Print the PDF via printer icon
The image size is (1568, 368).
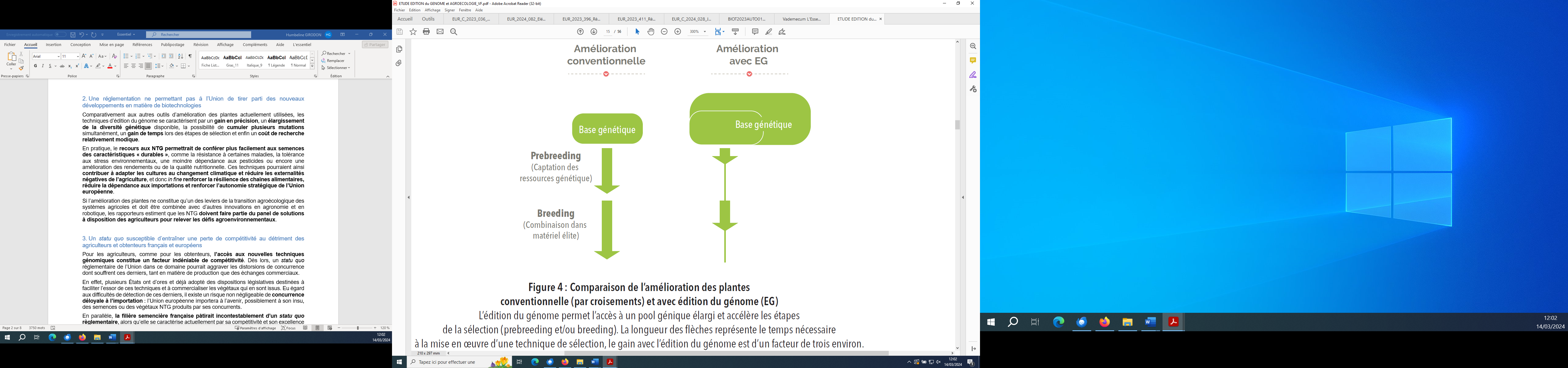tap(426, 32)
